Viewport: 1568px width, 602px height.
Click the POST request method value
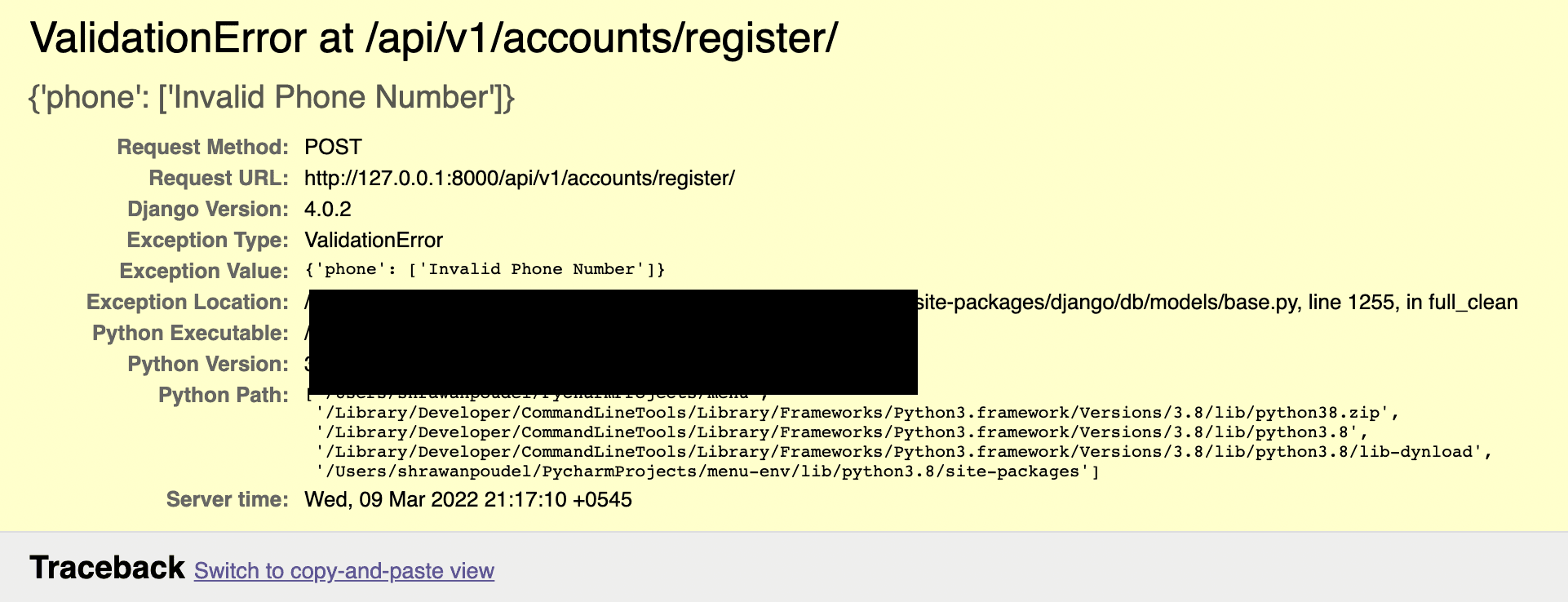pos(333,148)
